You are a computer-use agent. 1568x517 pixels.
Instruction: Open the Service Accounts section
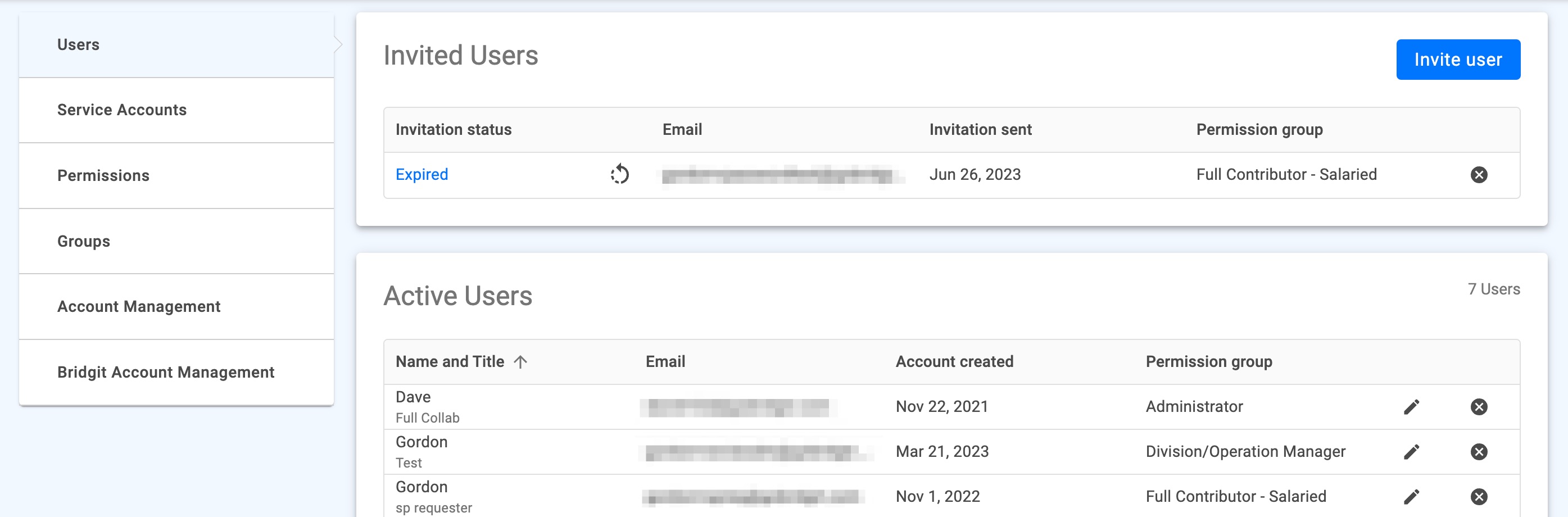[176, 110]
